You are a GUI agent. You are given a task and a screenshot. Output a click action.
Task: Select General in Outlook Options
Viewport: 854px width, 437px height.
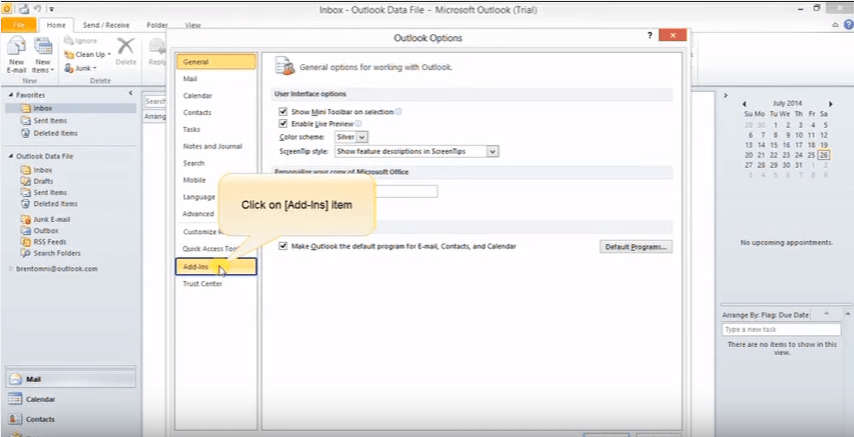point(216,62)
